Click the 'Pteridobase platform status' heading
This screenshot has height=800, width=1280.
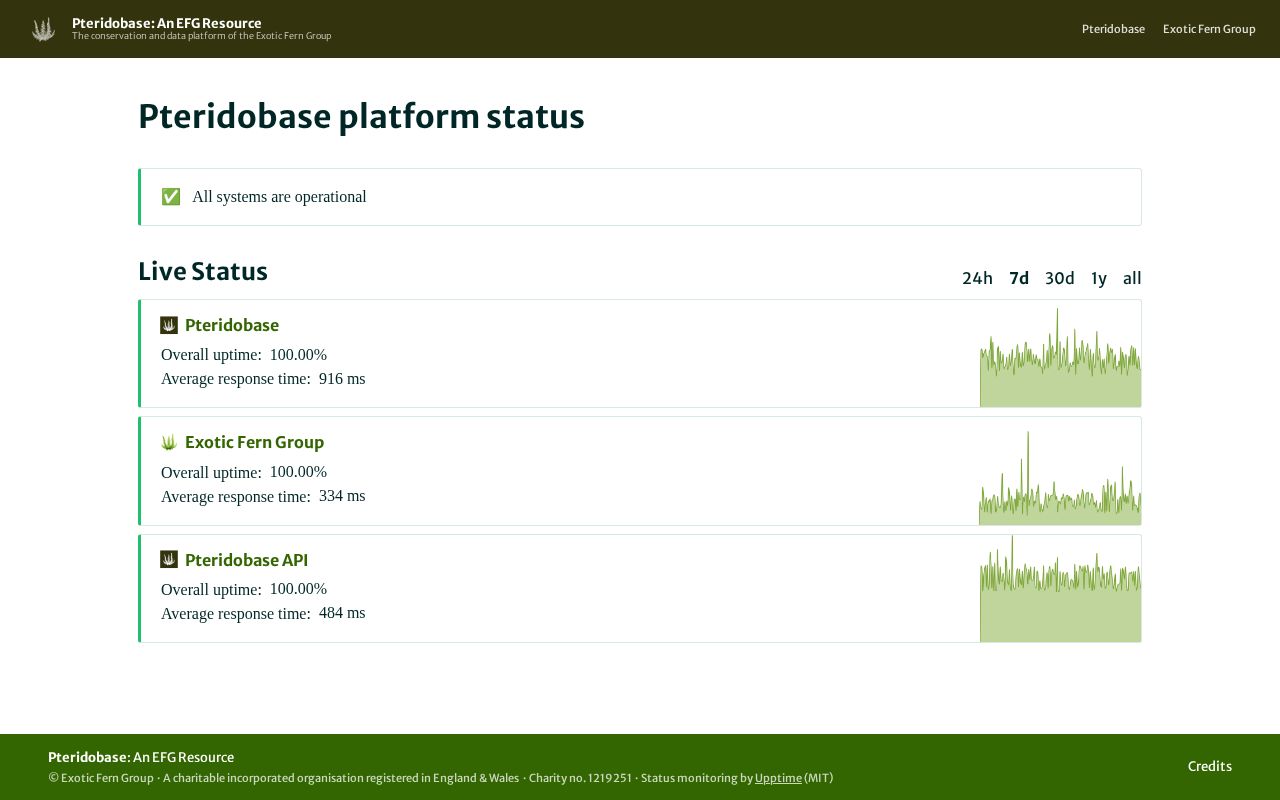pos(361,117)
